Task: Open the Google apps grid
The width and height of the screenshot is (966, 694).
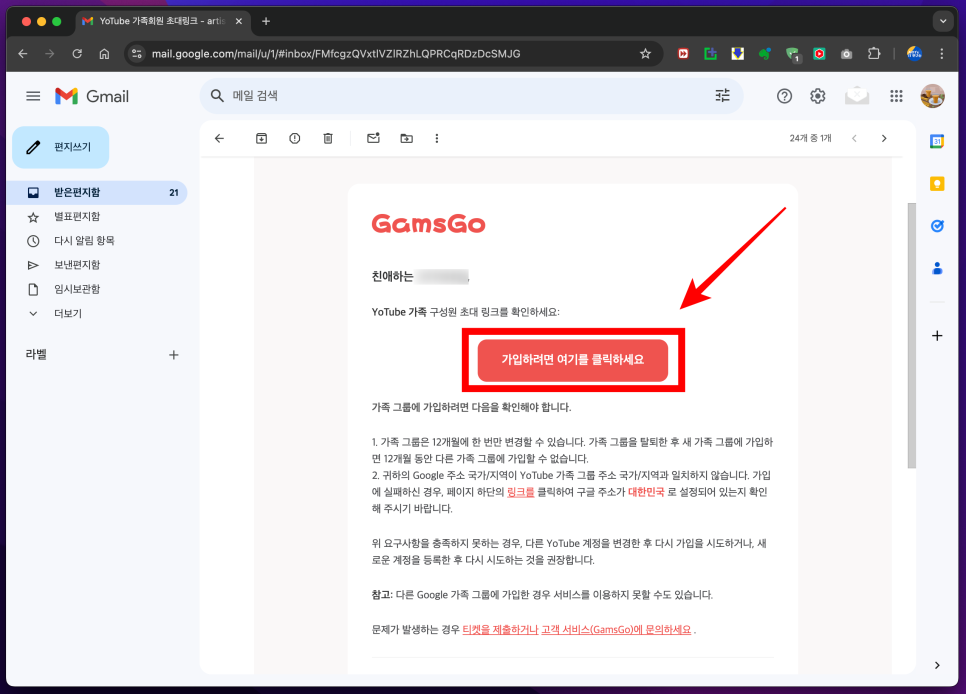Action: pyautogui.click(x=896, y=96)
